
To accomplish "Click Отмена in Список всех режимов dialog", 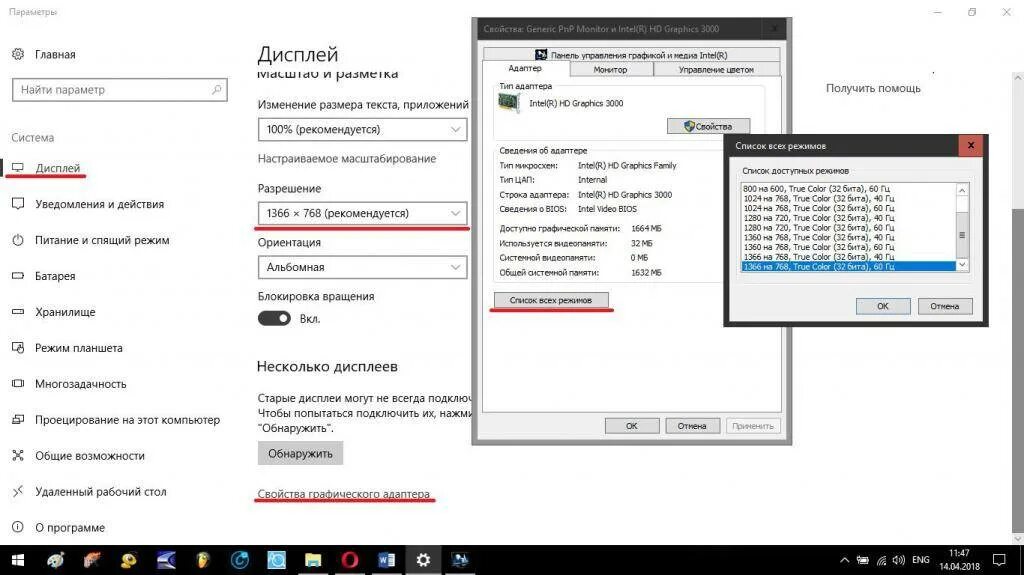I will point(945,306).
